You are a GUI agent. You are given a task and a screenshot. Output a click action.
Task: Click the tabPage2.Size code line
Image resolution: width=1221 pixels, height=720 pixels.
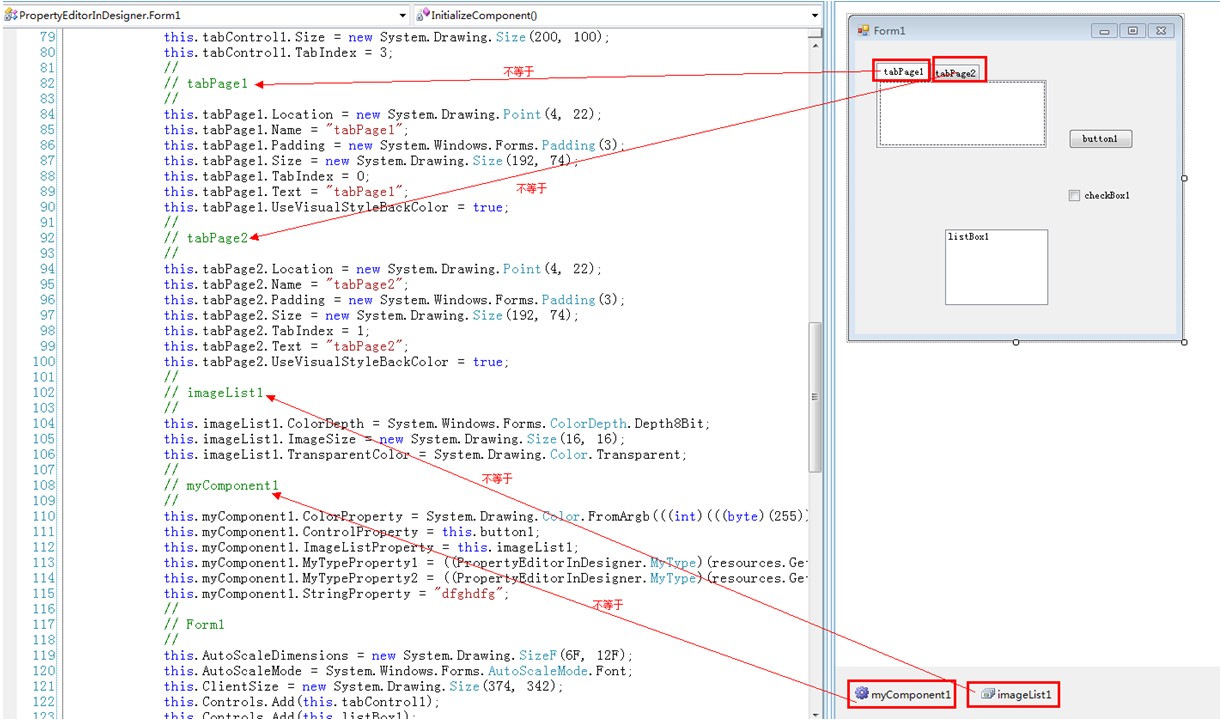click(372, 316)
